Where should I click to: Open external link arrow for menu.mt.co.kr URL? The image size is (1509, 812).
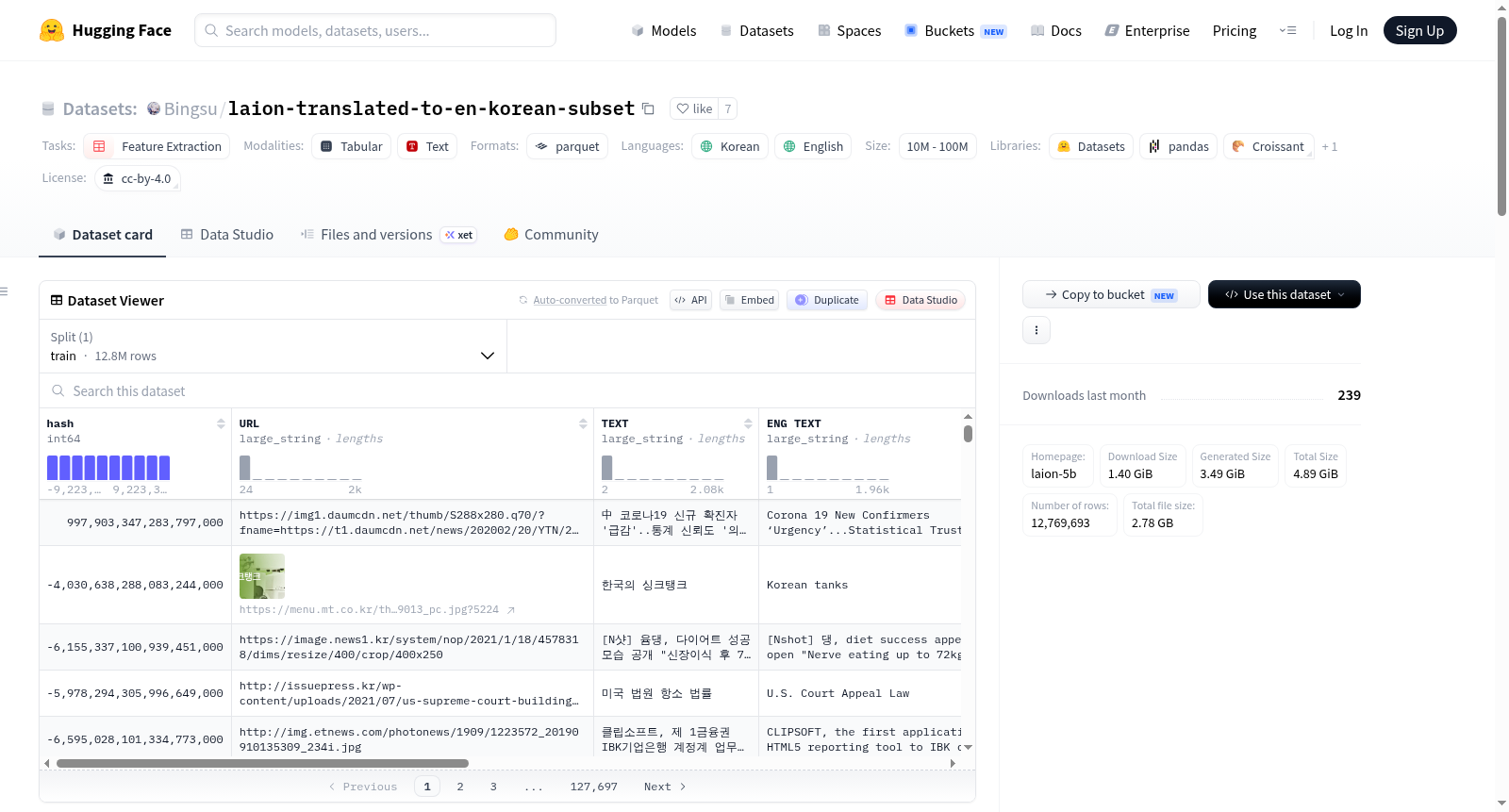510,610
